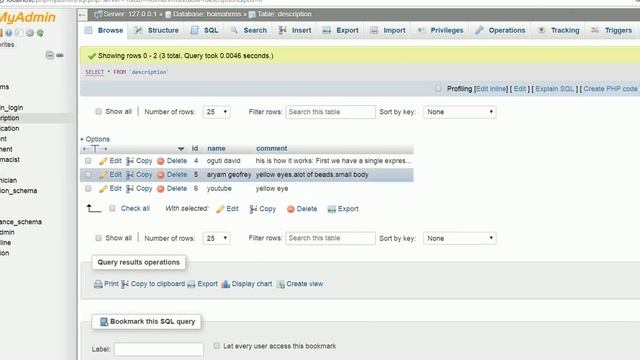This screenshot has height=360, width=640.
Task: Expand the + Options link
Action: (95, 139)
